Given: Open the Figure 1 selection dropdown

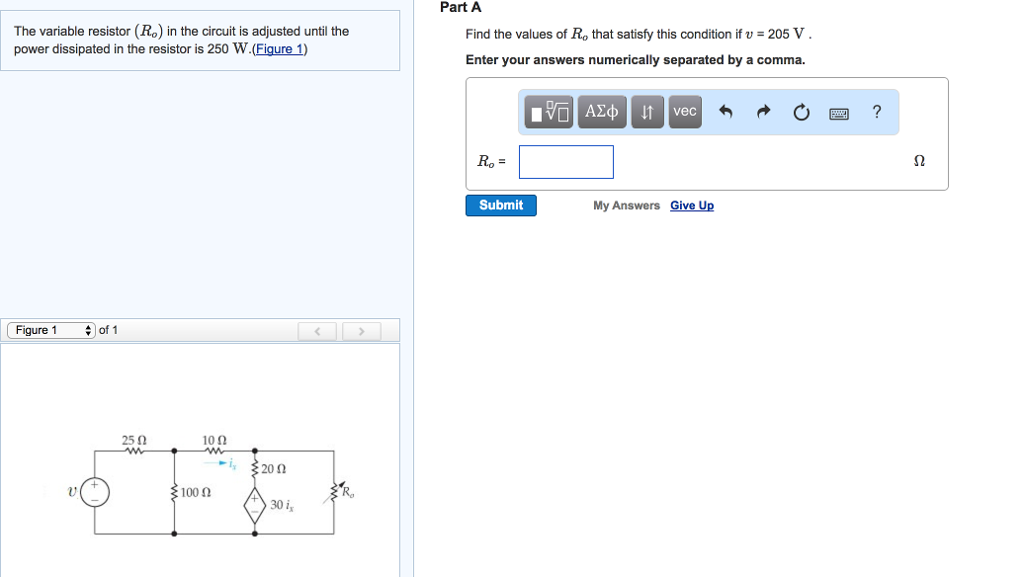Looking at the screenshot, I should [x=45, y=330].
